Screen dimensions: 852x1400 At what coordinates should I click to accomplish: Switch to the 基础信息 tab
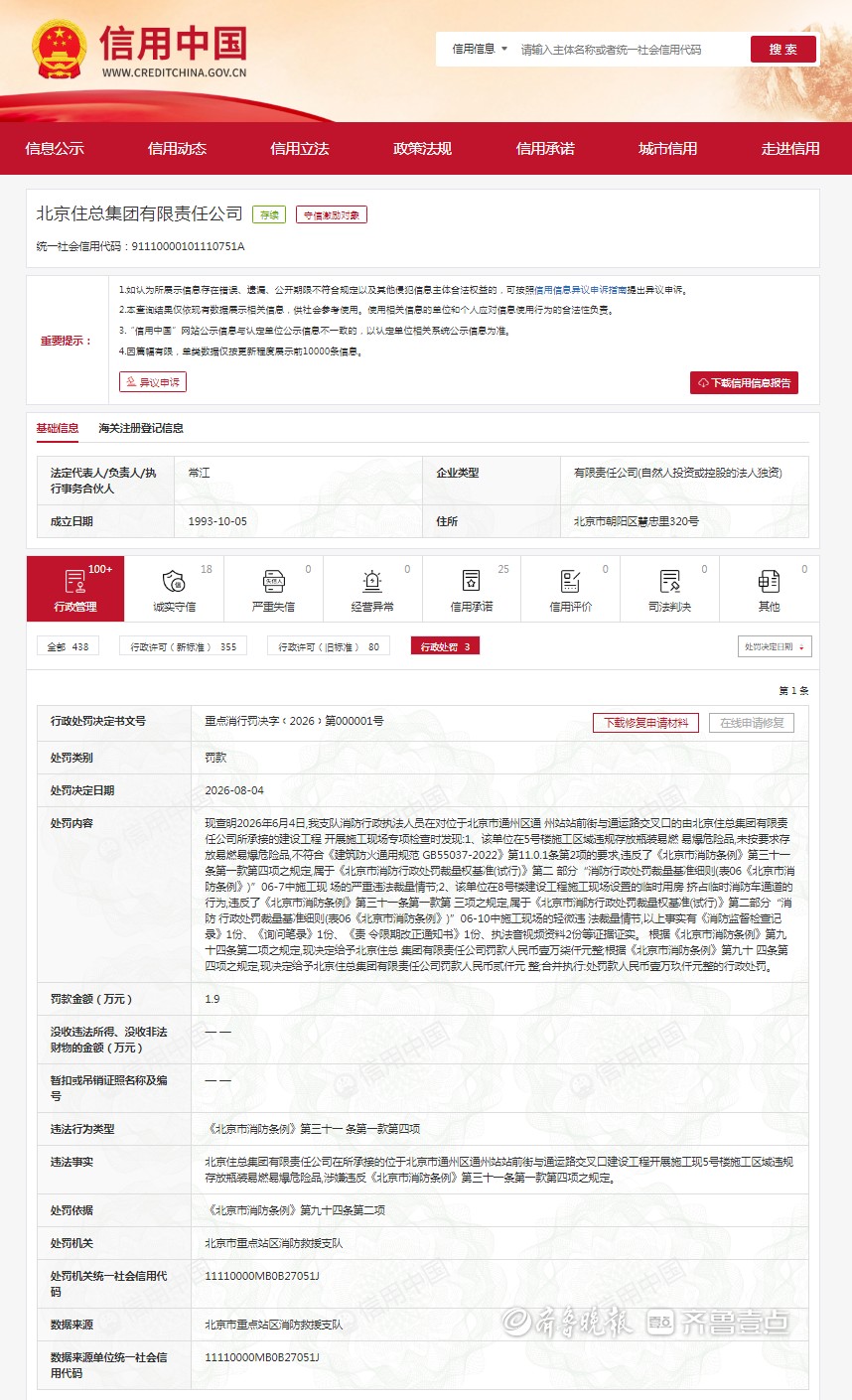tap(58, 428)
